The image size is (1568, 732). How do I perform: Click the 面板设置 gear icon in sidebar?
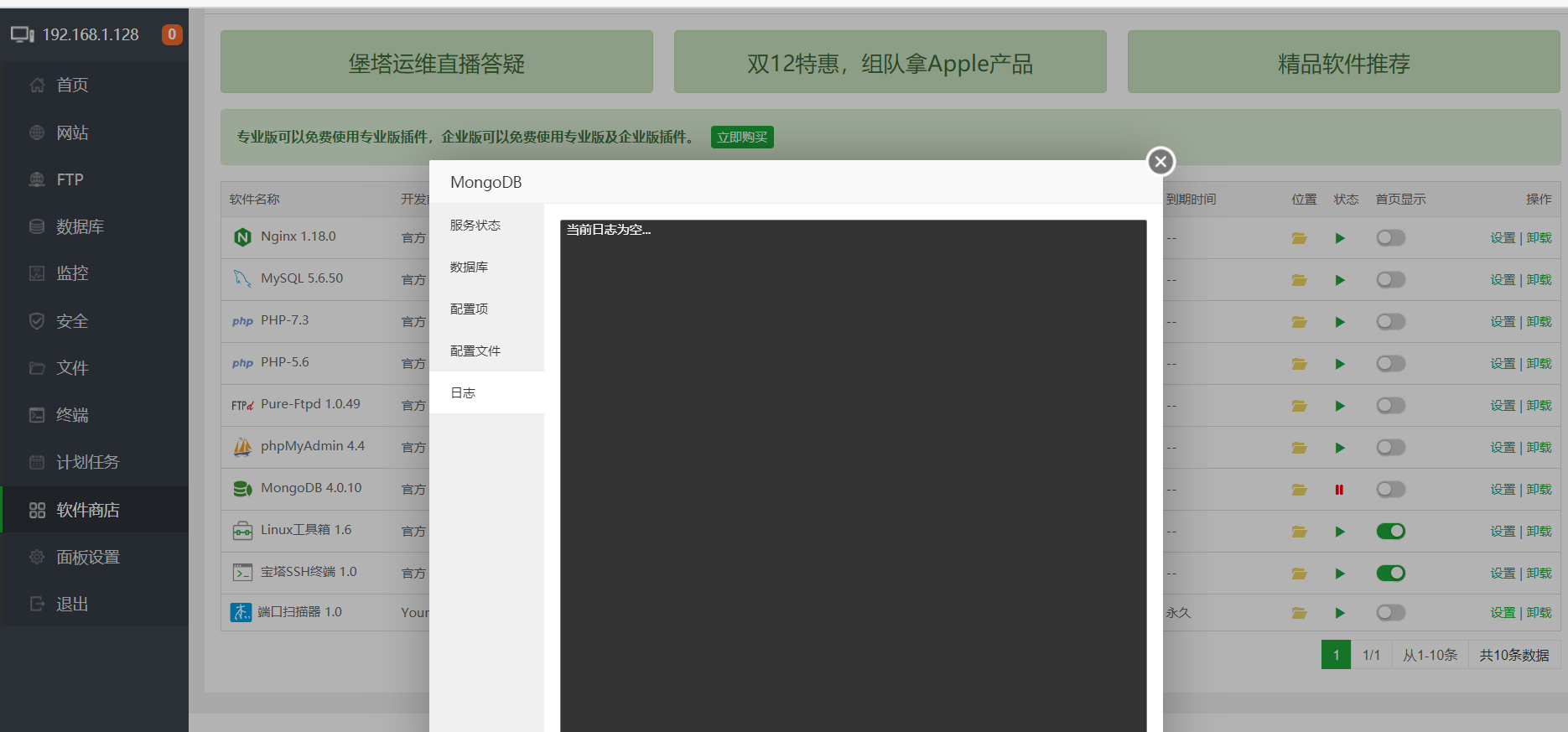click(37, 557)
